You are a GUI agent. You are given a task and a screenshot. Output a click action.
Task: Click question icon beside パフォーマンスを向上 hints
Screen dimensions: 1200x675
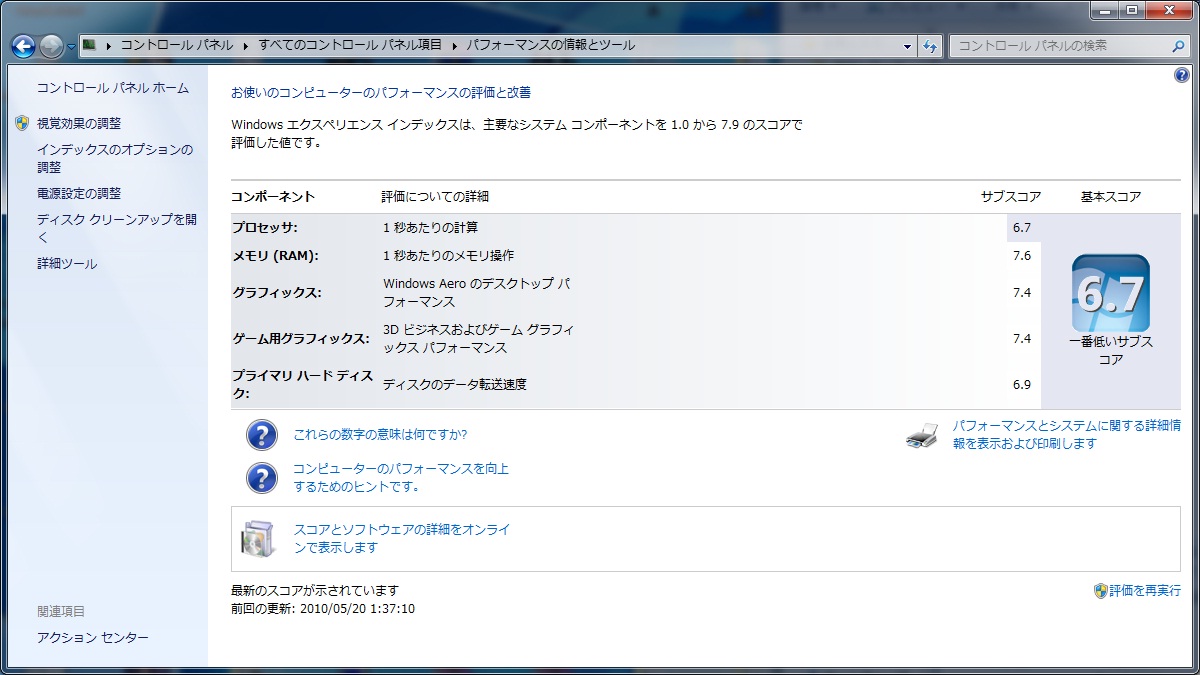click(262, 477)
